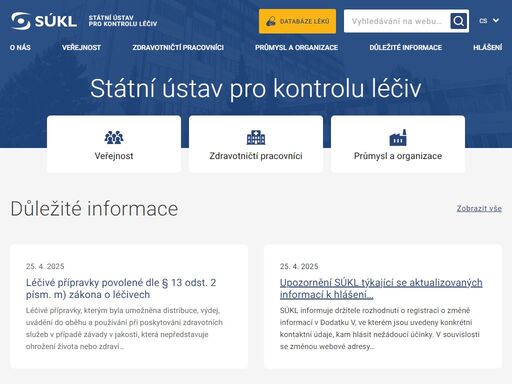Screen dimensions: 512x384
Task: Select the Zdravotničtí pracovníci card label
Action: click(256, 156)
